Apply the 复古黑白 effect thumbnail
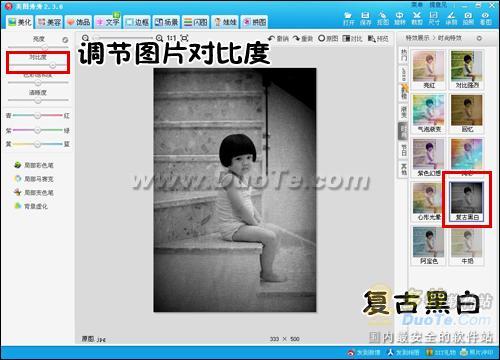 pos(466,201)
